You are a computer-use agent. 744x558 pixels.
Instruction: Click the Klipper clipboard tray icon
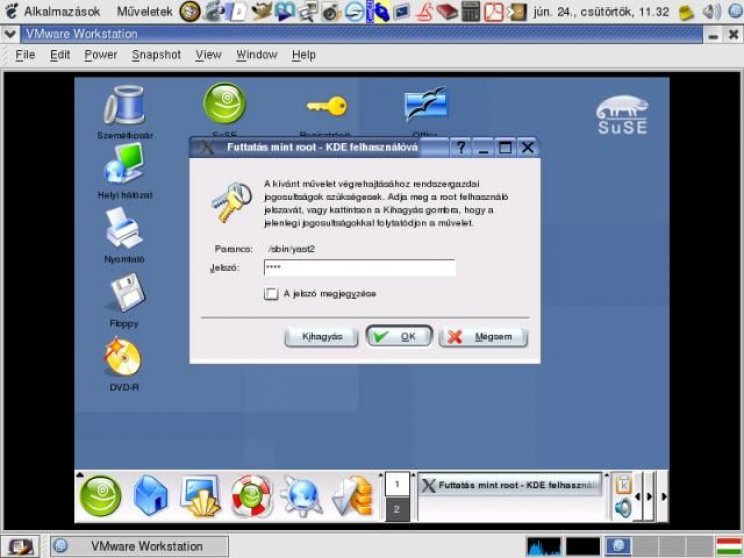pyautogui.click(x=623, y=484)
